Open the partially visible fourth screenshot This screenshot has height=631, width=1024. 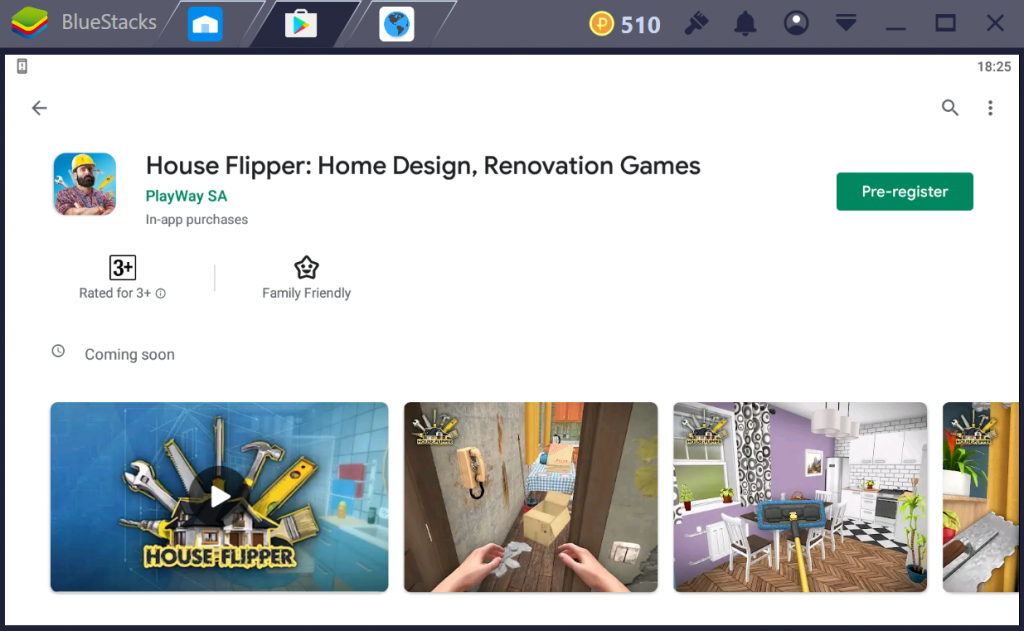pos(980,496)
